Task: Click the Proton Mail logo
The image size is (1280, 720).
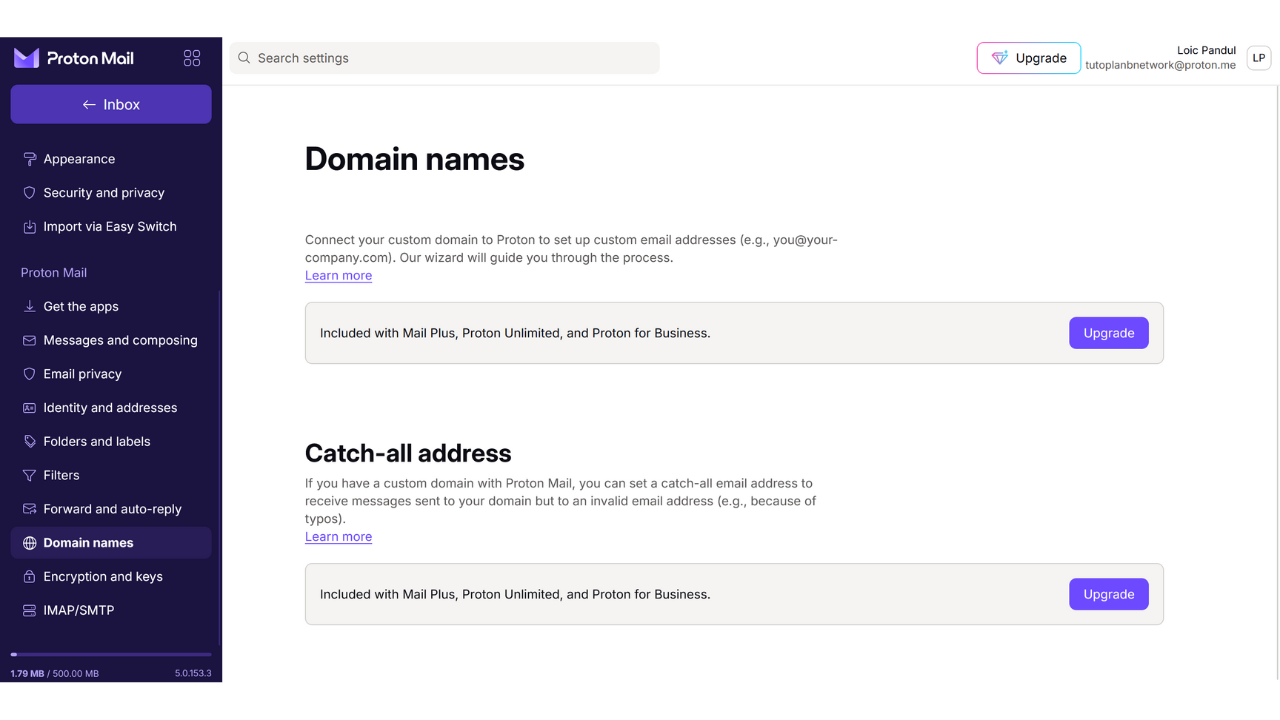Action: coord(74,58)
